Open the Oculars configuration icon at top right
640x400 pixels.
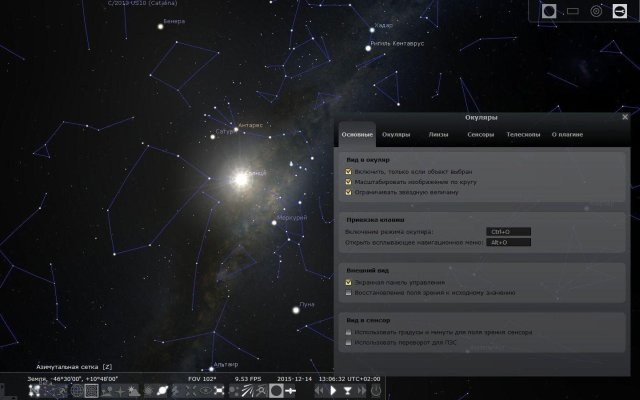point(620,11)
